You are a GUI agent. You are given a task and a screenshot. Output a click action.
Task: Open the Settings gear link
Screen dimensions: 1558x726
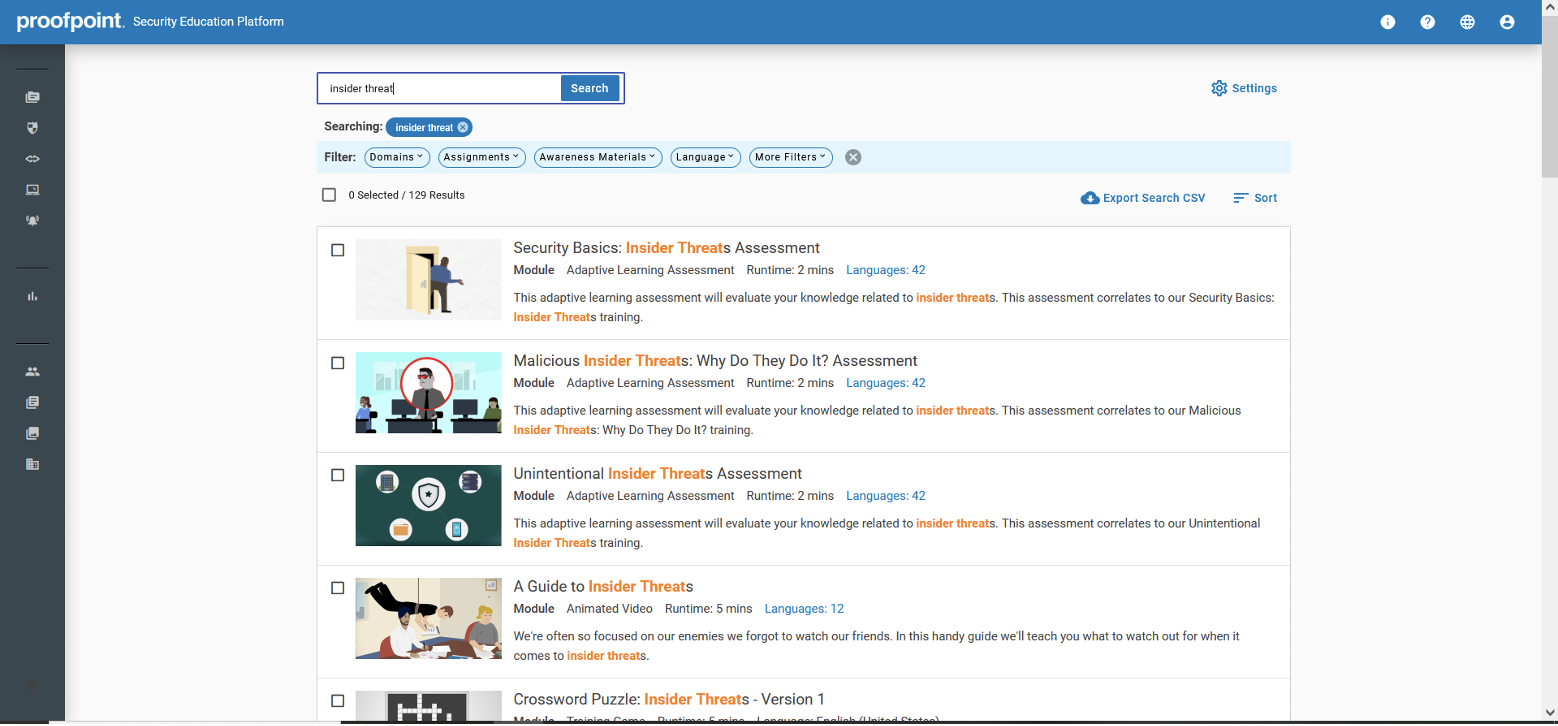[1244, 88]
